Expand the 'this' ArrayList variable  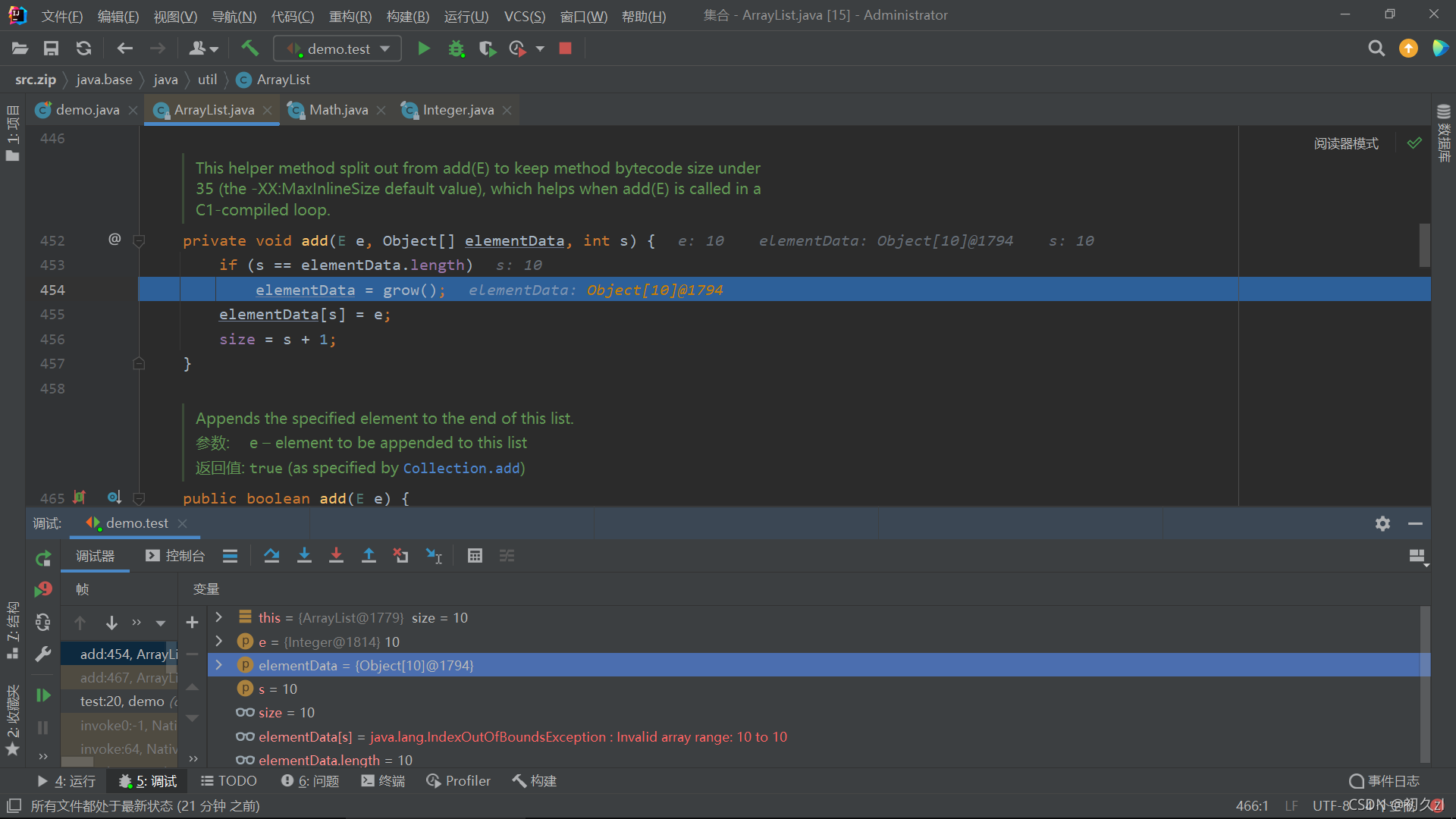(219, 617)
